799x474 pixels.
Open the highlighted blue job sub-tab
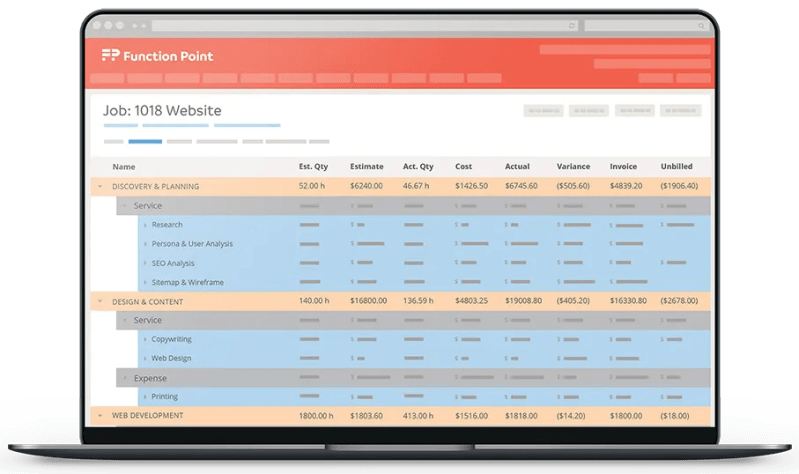click(x=145, y=142)
